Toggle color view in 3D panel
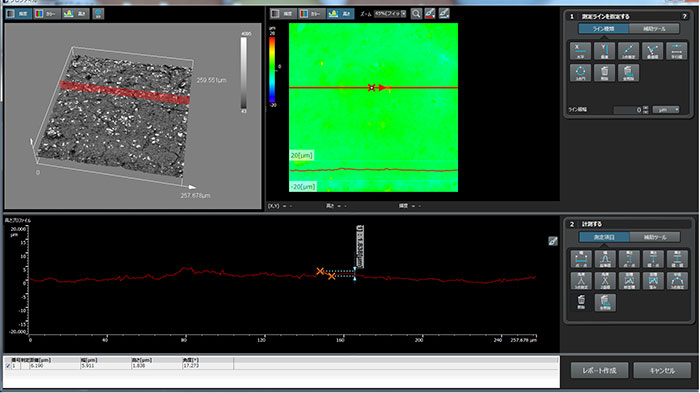 pos(47,14)
